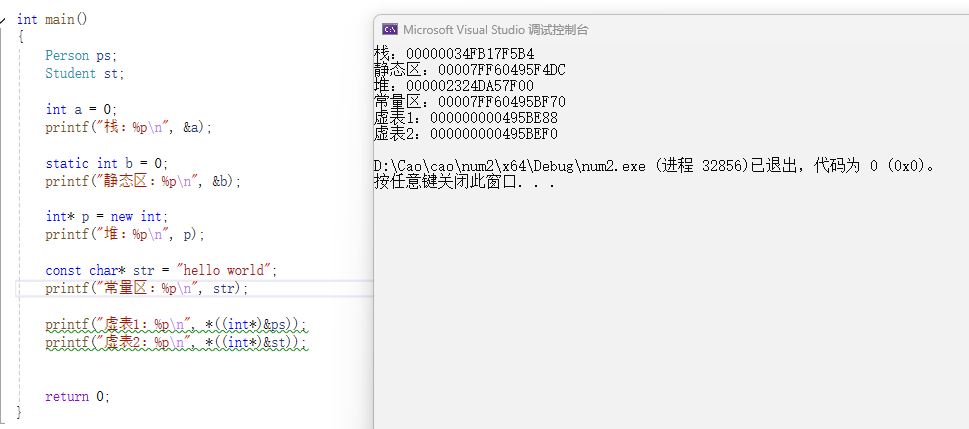
Task: Collapse the main function outline chevron
Action: [3, 19]
